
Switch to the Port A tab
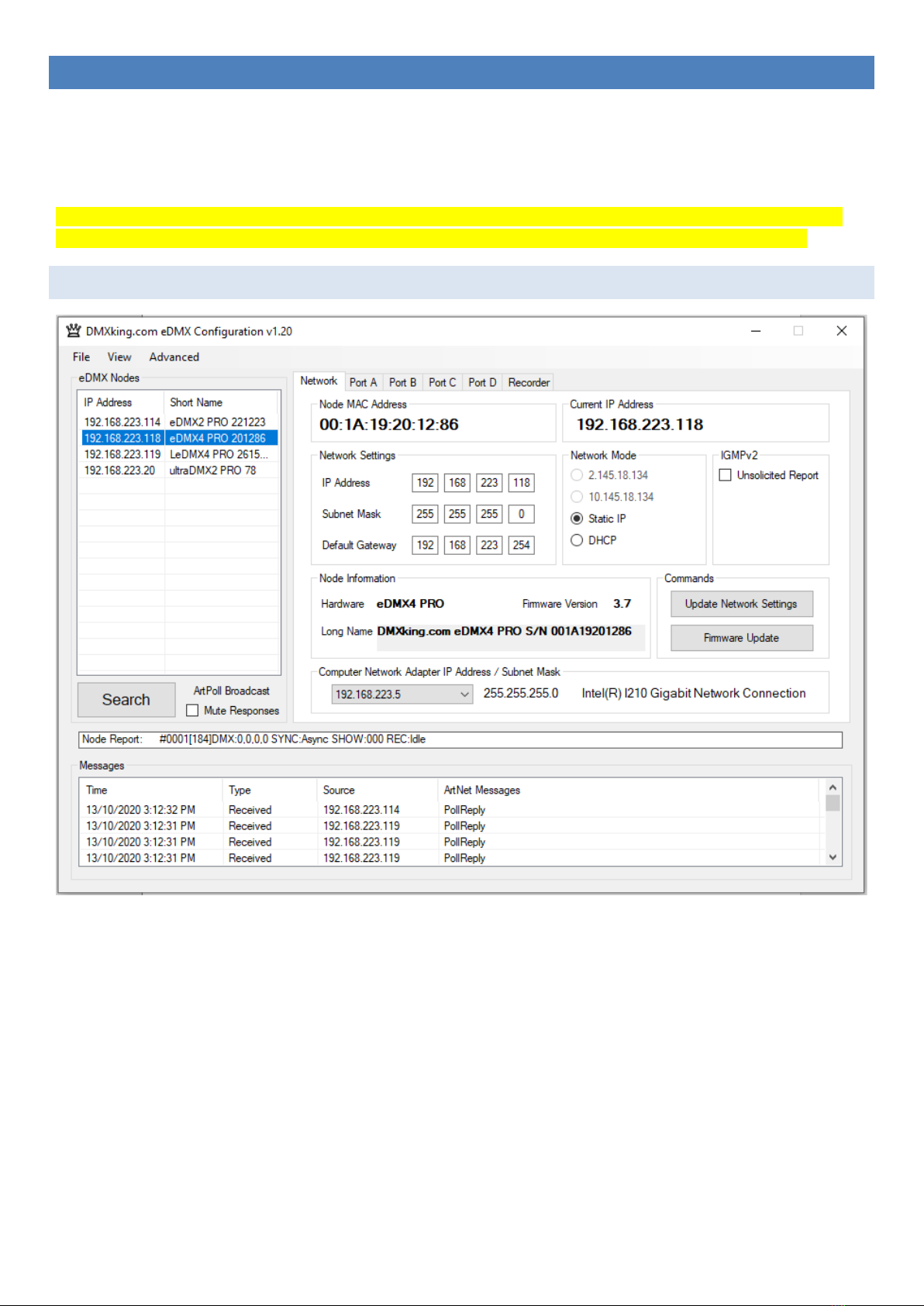[364, 382]
